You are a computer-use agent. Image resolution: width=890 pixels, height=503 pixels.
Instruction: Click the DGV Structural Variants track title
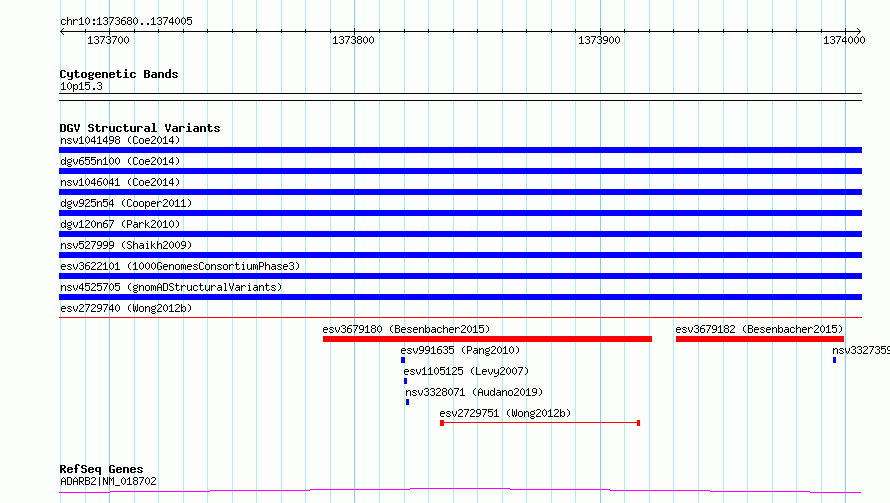(x=140, y=128)
